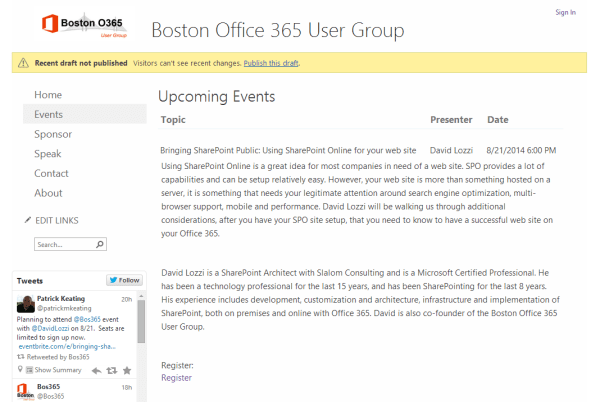Click the Upcoming Events heading

(217, 96)
